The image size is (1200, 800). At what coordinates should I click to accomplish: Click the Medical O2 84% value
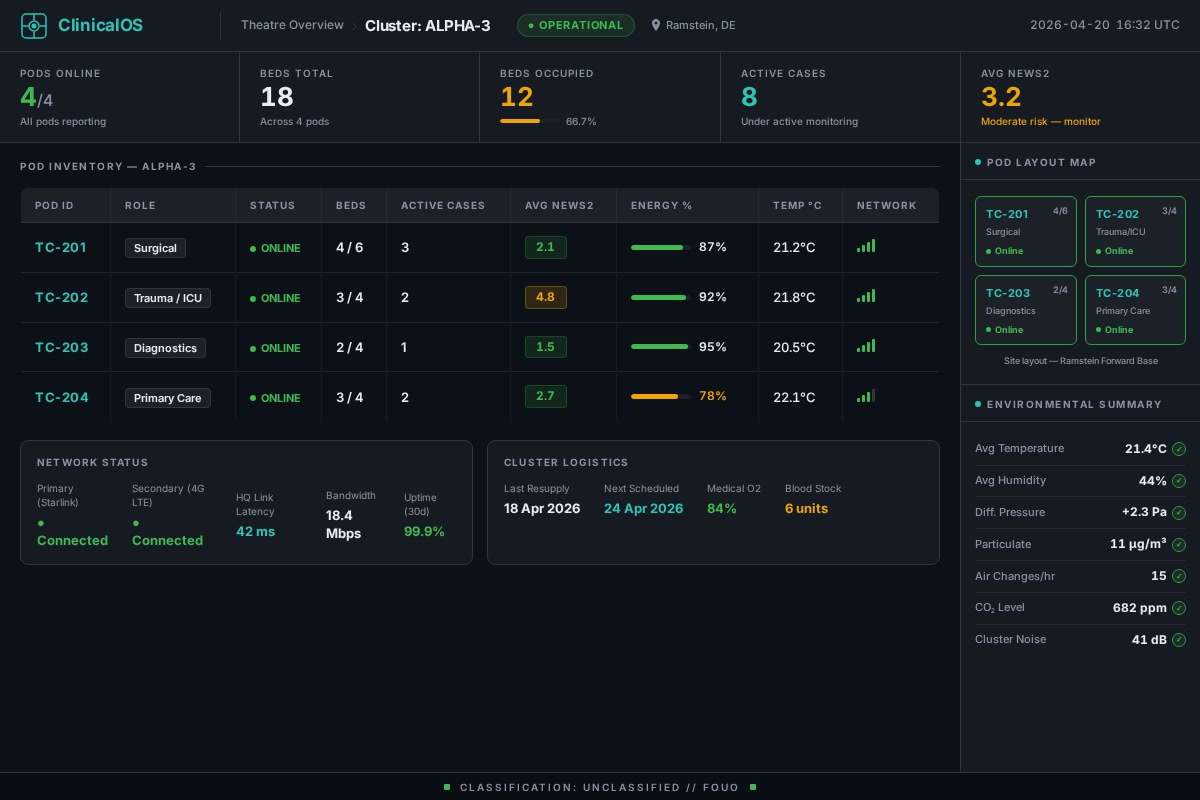(722, 509)
